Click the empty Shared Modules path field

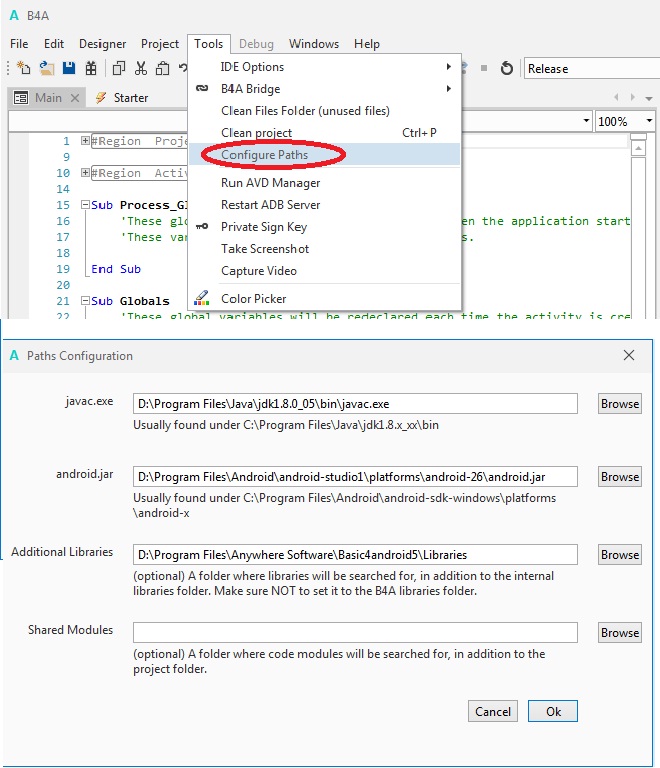355,632
